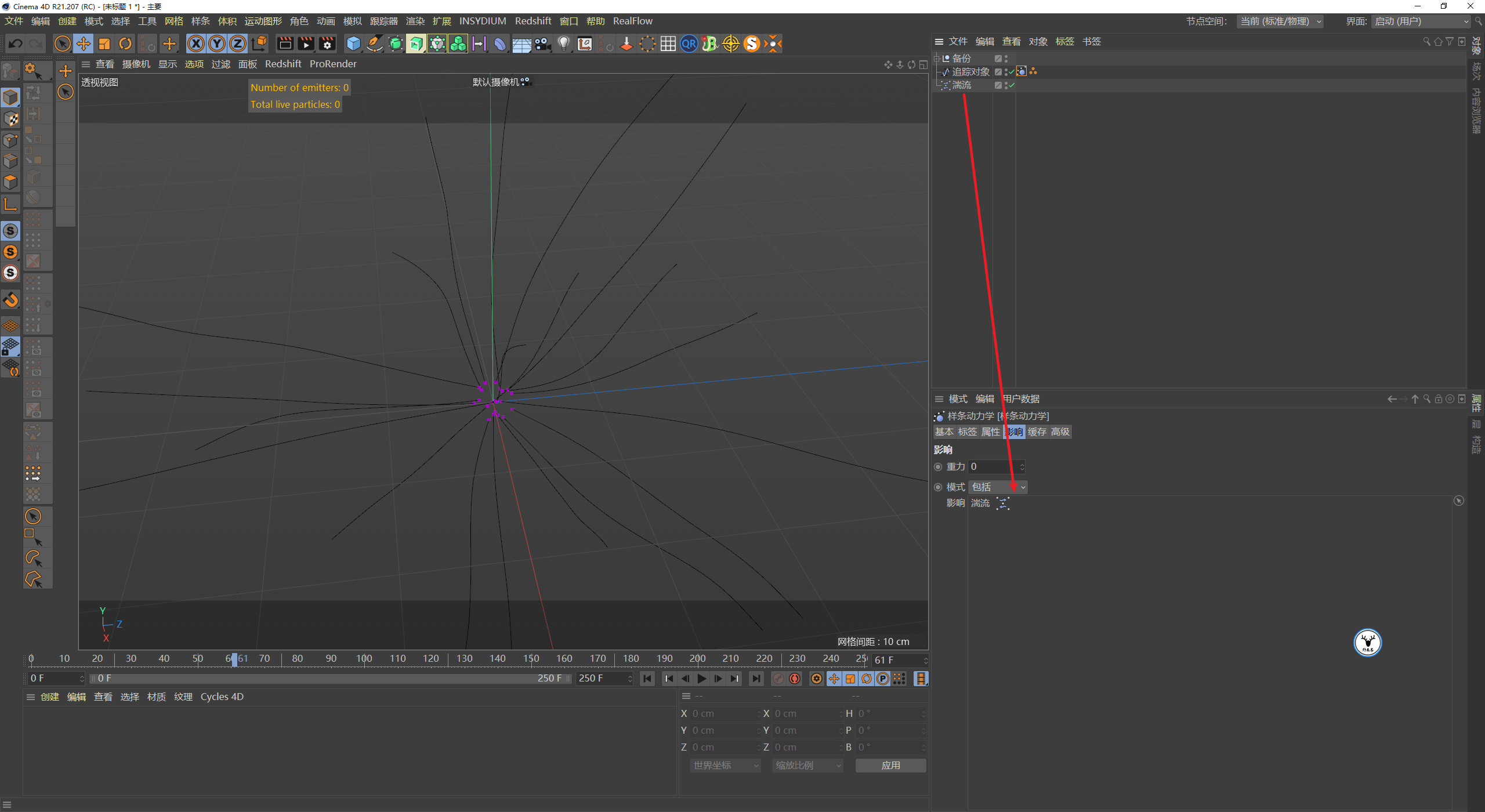Image resolution: width=1485 pixels, height=812 pixels.
Task: Click the Spline Dynamics tag icon on 追踪对象
Action: (1022, 71)
